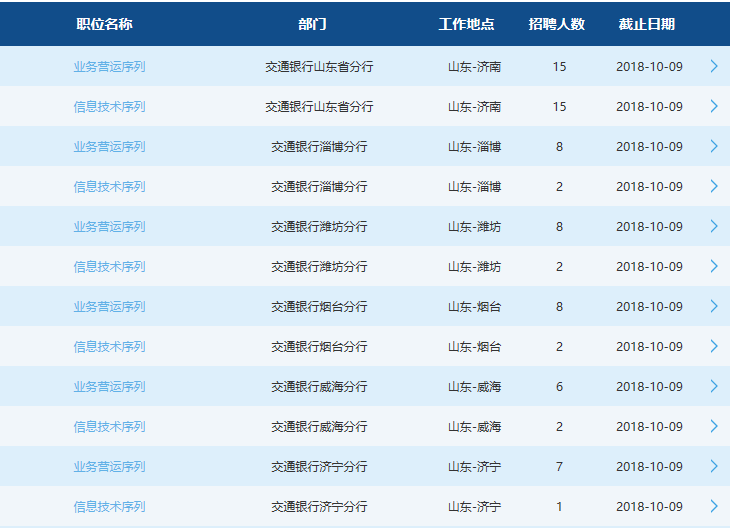The width and height of the screenshot is (731, 528).
Task: Click arrow icon in 威海分行 信息技术序列 row
Action: pos(714,426)
